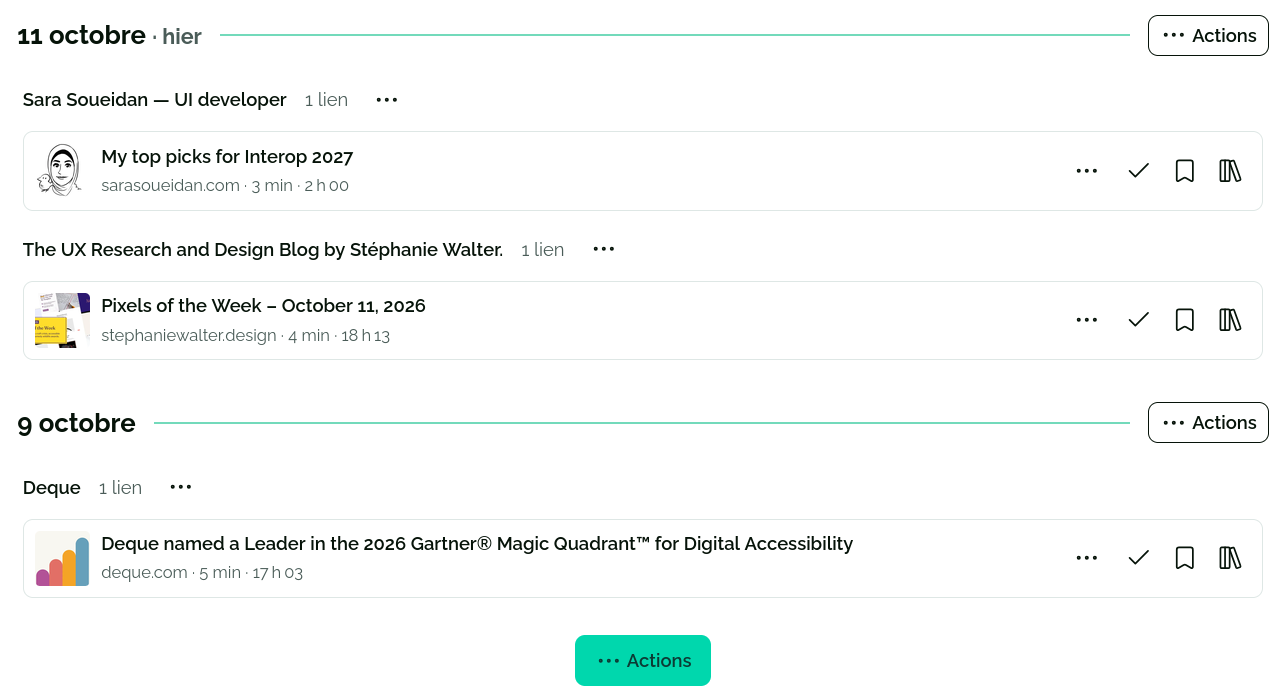Image resolution: width=1286 pixels, height=697 pixels.
Task: Open Sara Soueidan feed options menu
Action: (x=387, y=100)
